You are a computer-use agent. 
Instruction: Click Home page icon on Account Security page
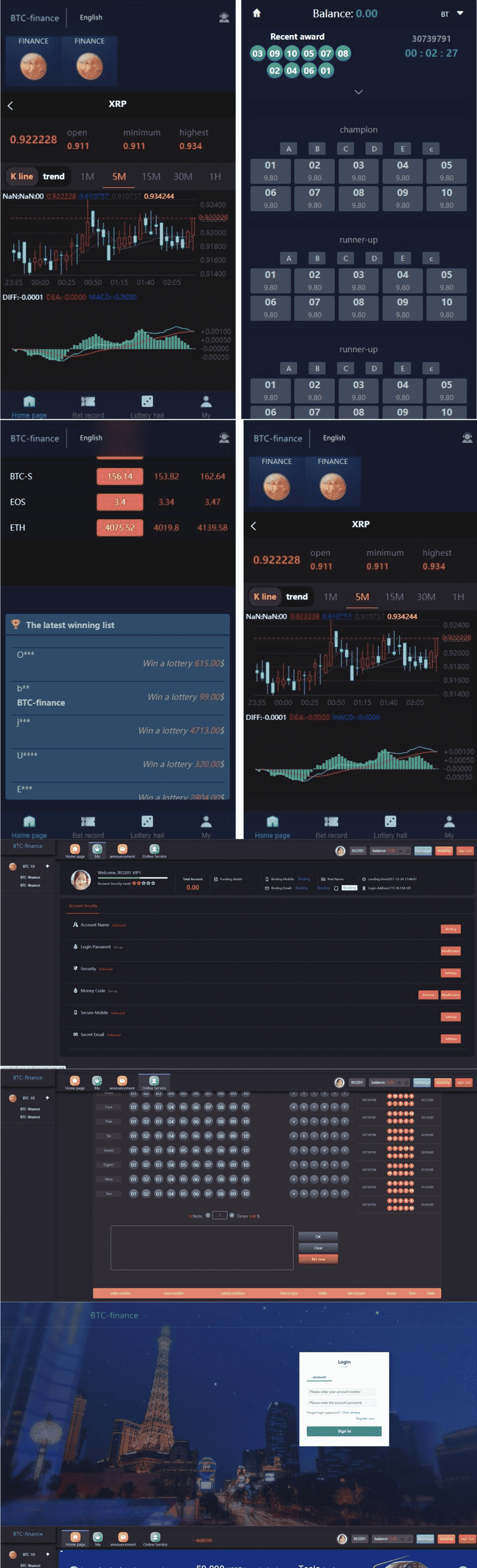click(x=75, y=849)
